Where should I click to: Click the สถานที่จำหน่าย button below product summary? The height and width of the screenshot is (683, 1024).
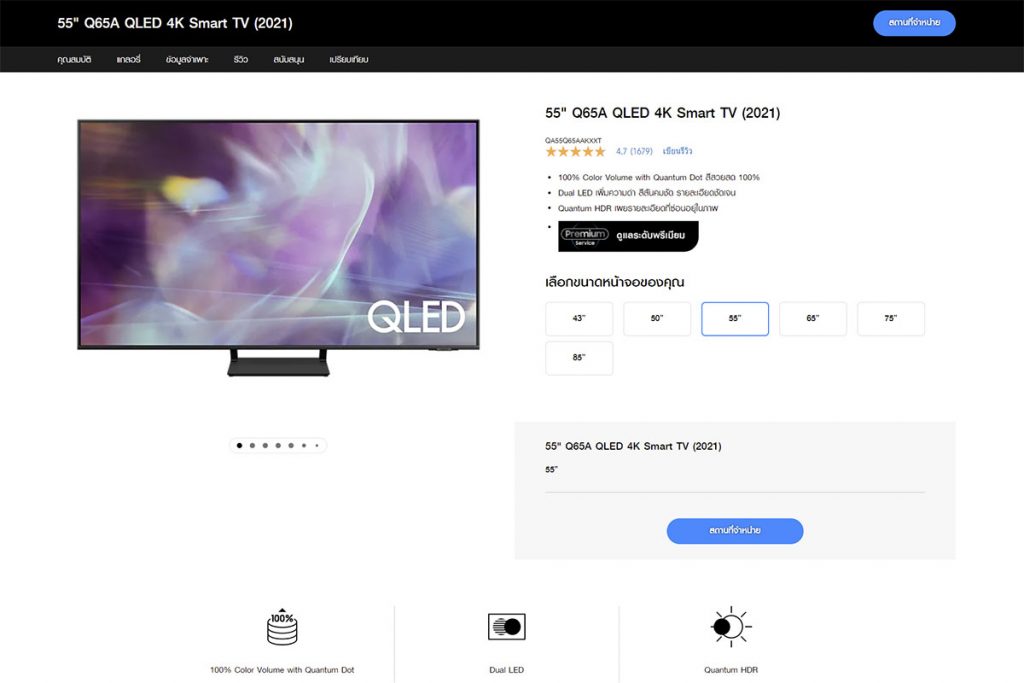tap(735, 531)
